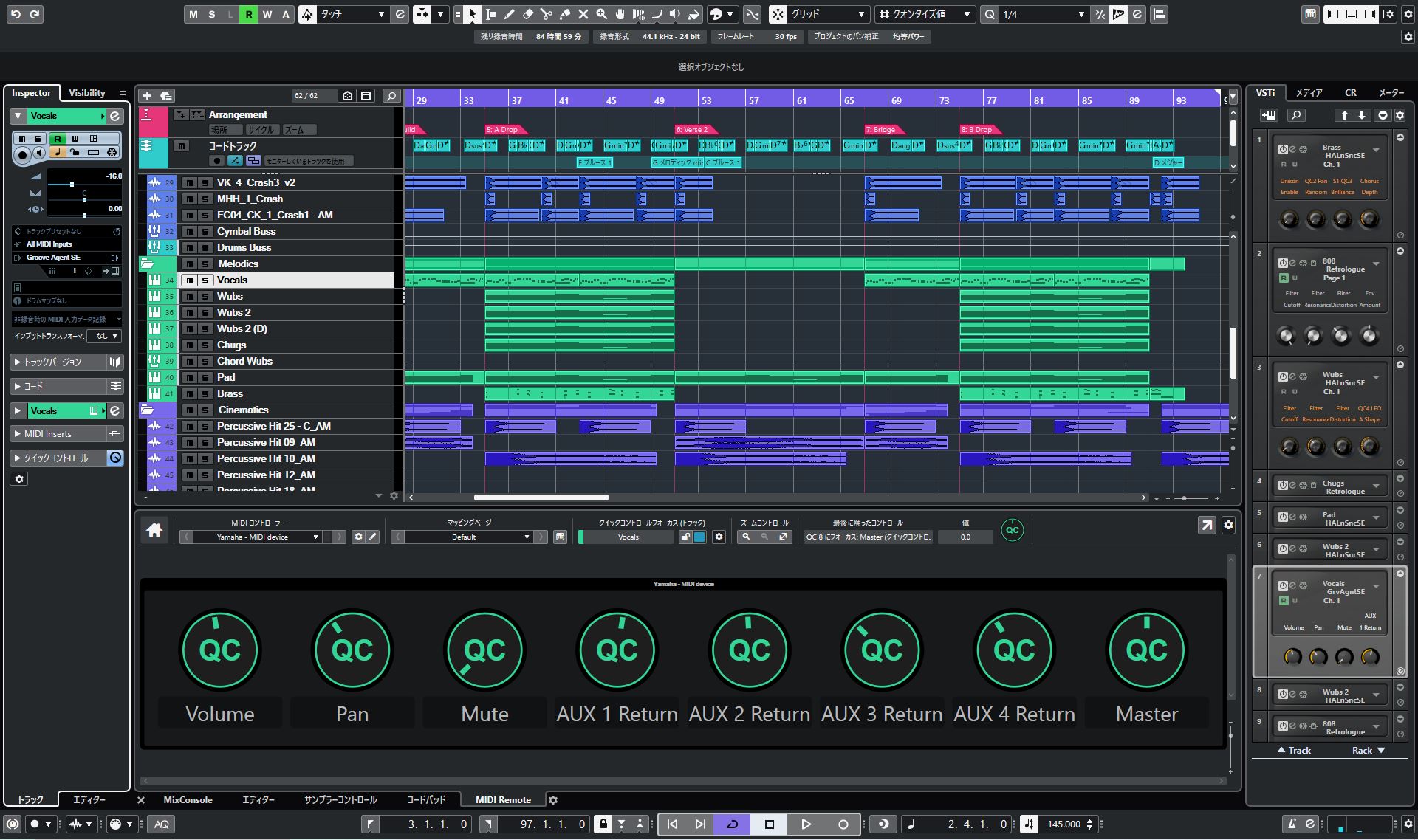The image size is (1418, 840).
Task: Mute the Wubs track
Action: [188, 296]
